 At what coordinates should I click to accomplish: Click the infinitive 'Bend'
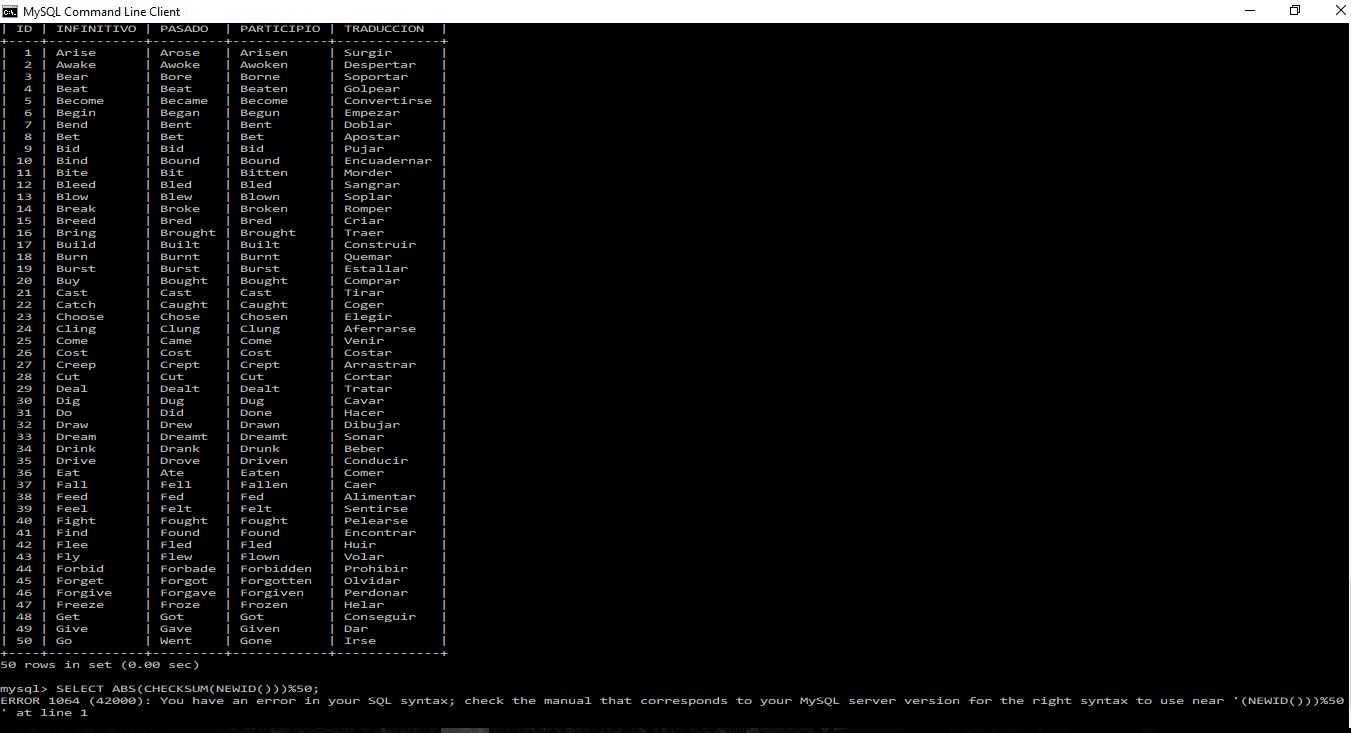72,125
